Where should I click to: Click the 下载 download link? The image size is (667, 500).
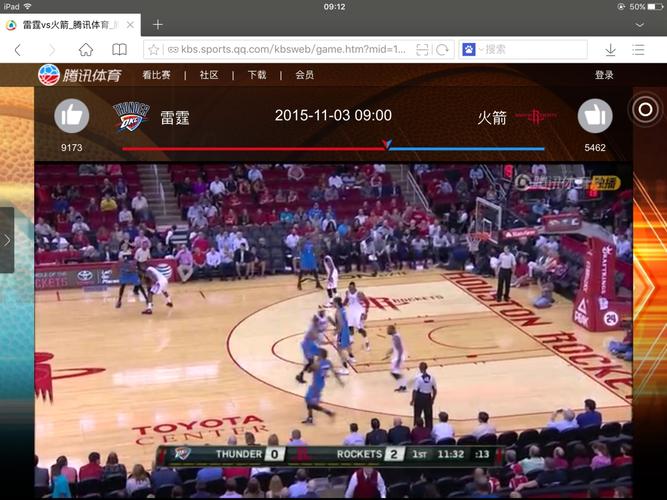pos(257,75)
